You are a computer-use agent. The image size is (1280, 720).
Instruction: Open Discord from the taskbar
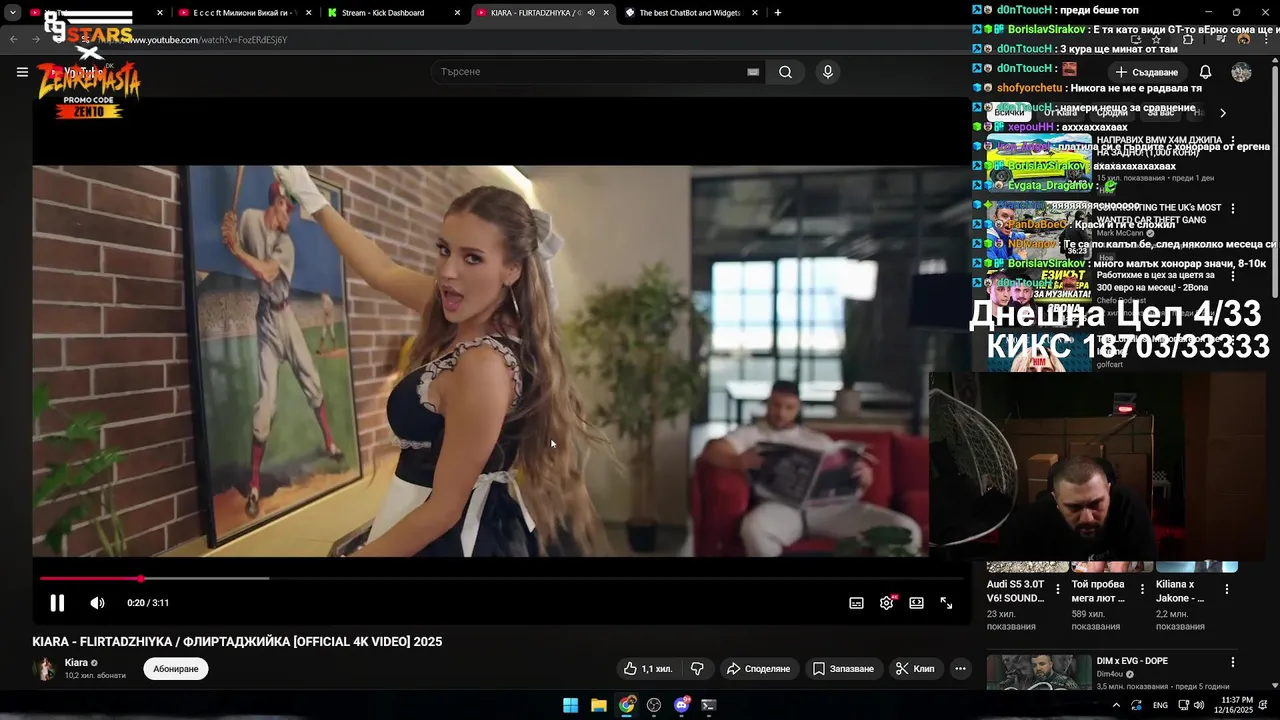(682, 705)
